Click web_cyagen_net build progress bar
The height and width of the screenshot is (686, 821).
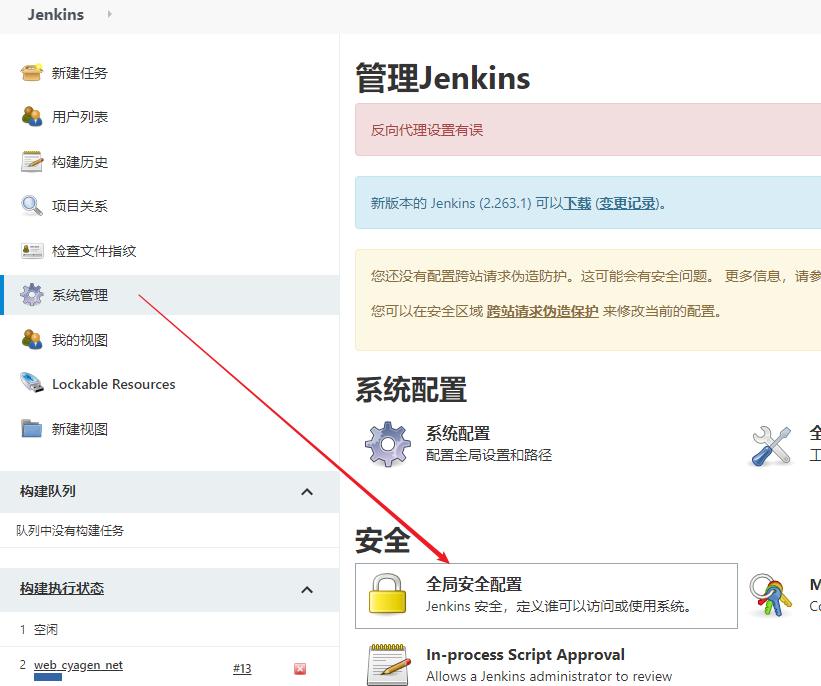(x=48, y=678)
